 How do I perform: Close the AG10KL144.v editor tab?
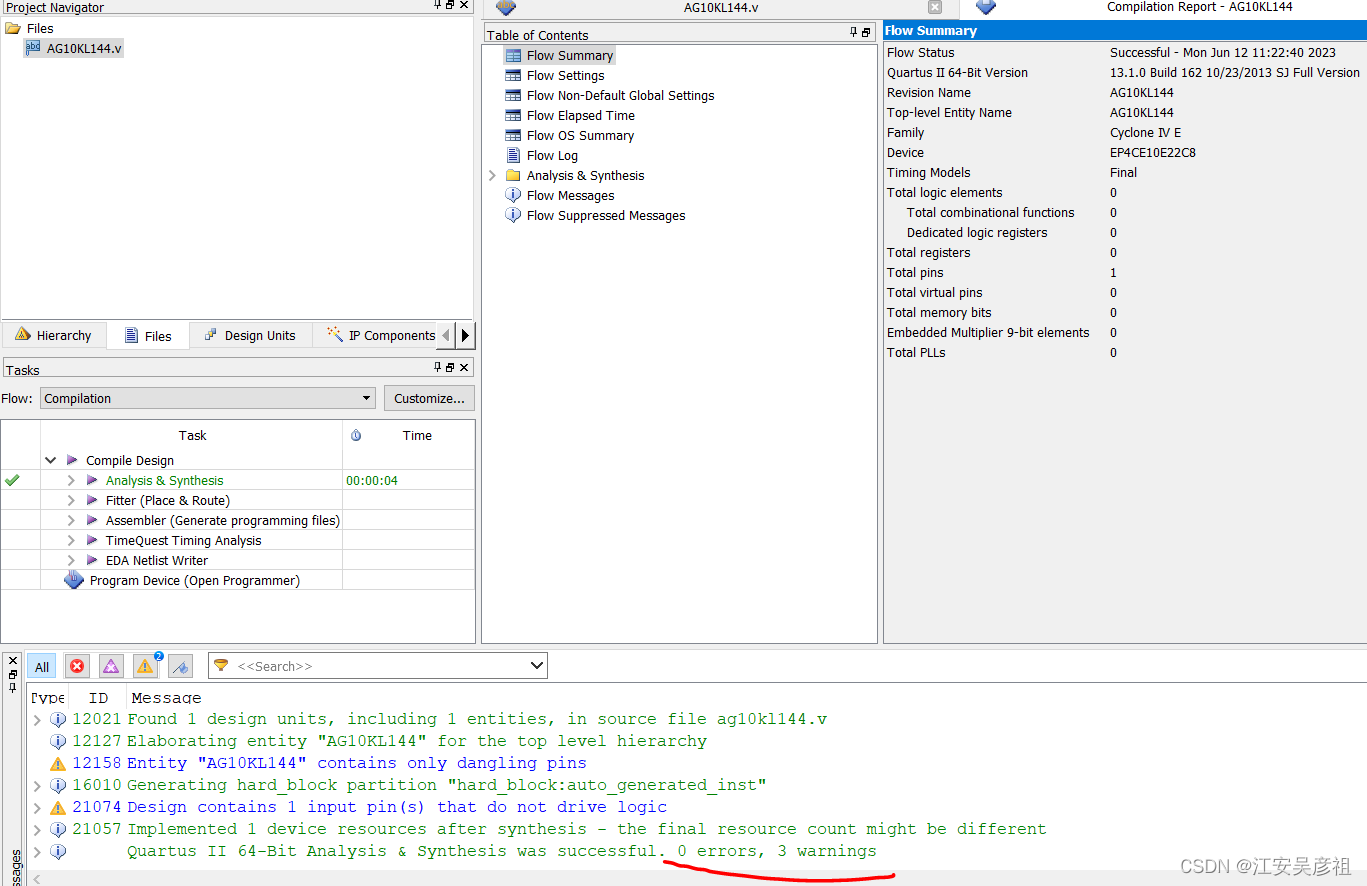coord(935,7)
